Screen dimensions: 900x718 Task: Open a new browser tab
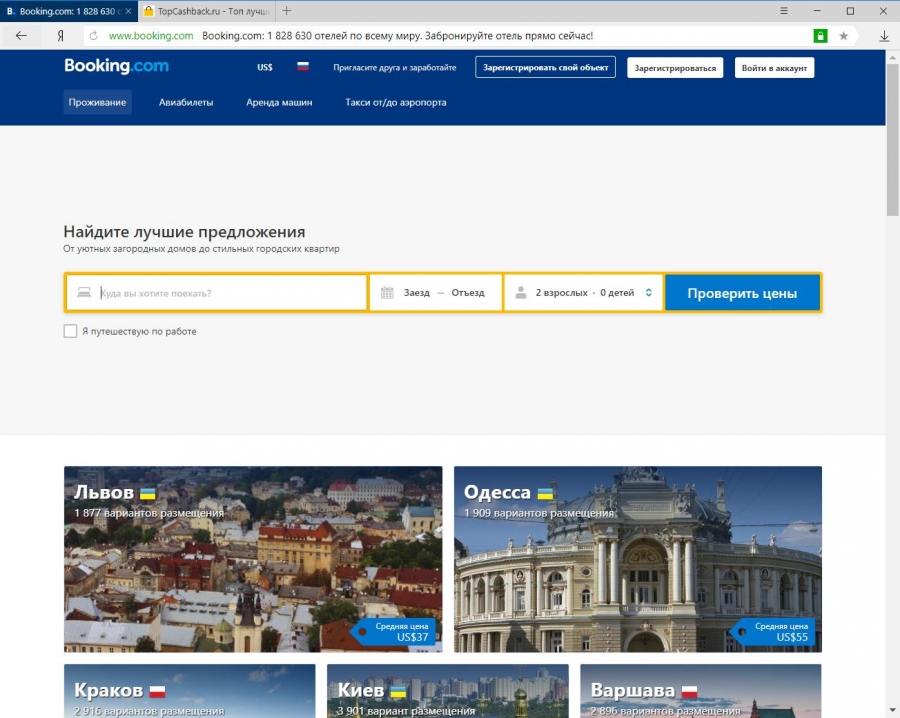(286, 11)
